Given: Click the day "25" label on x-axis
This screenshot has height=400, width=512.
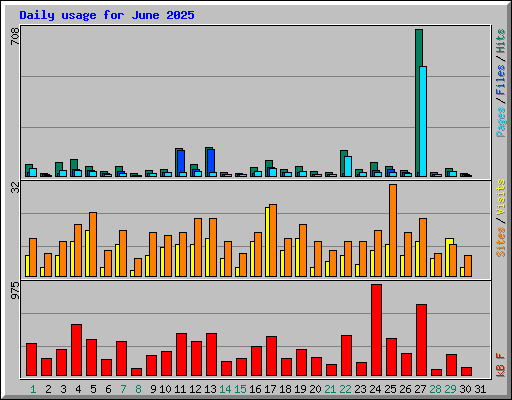Looking at the screenshot, I should 390,389.
